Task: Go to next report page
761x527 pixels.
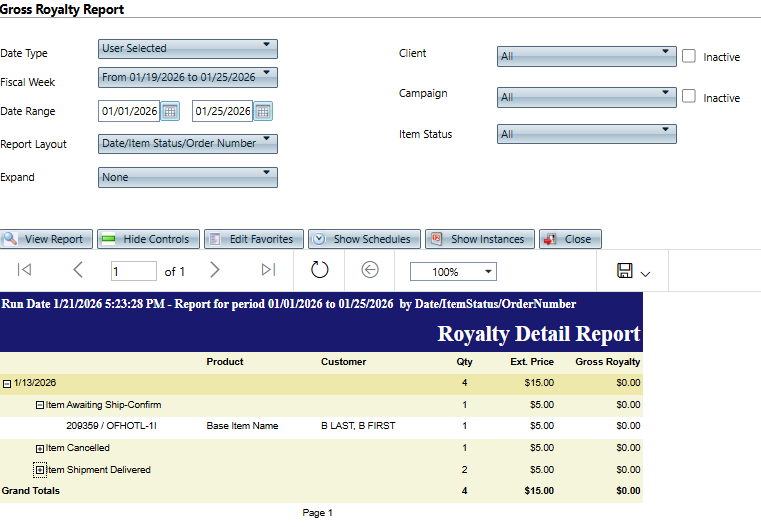Action: coord(214,270)
